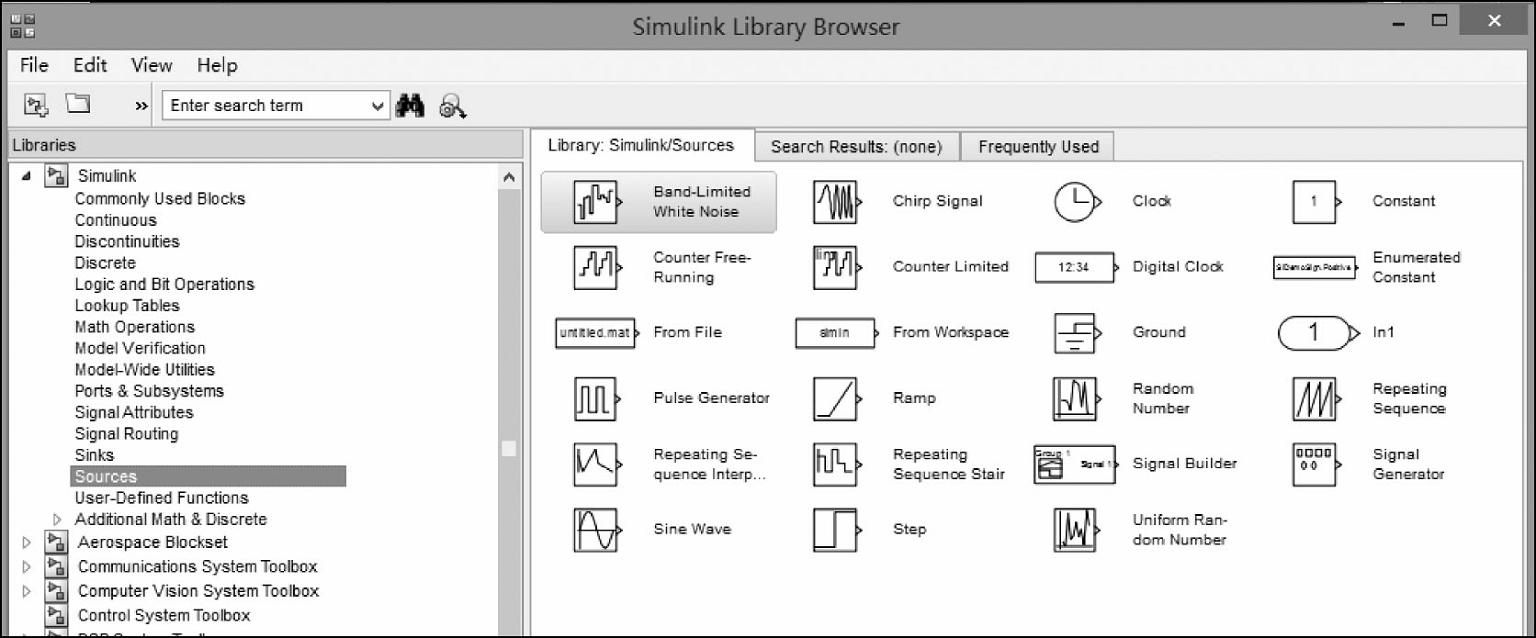The height and width of the screenshot is (638, 1536).
Task: Select the Band-Limited White Noise block icon
Action: coord(598,202)
